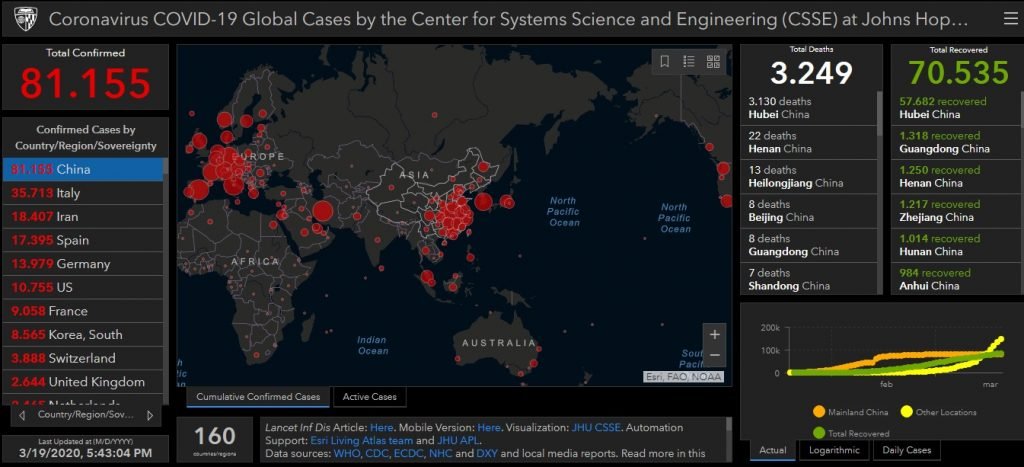Toggle the Mainland China orange legend marker

[x=819, y=412]
